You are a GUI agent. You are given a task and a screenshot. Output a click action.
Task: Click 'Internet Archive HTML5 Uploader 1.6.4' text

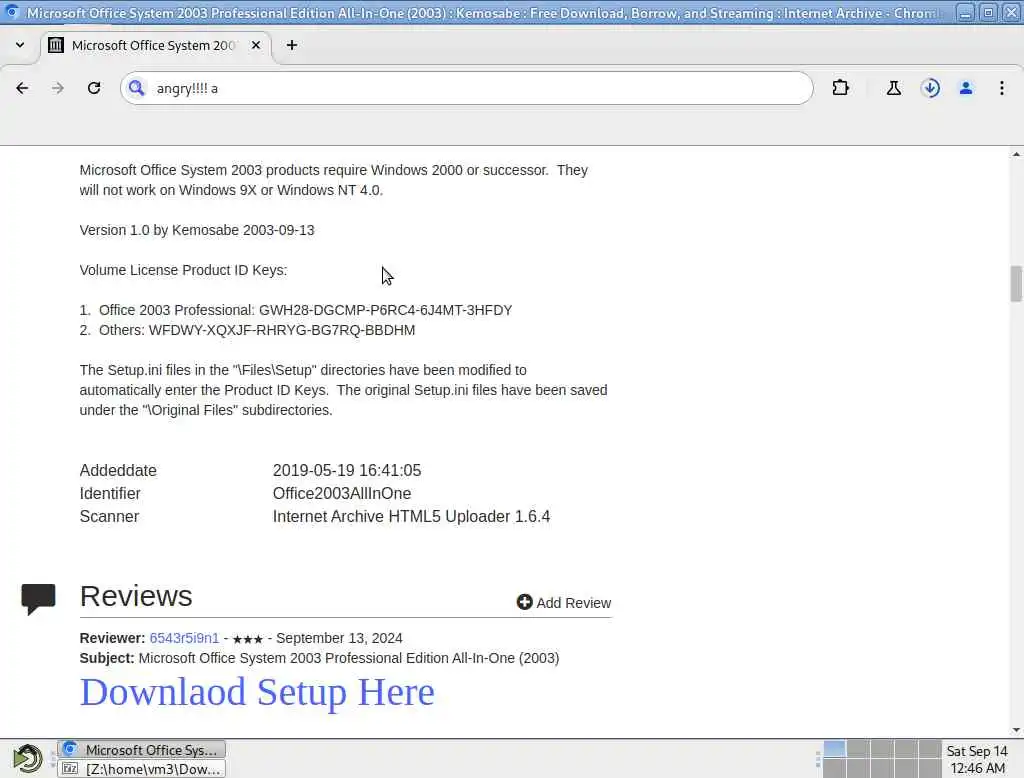pos(411,516)
